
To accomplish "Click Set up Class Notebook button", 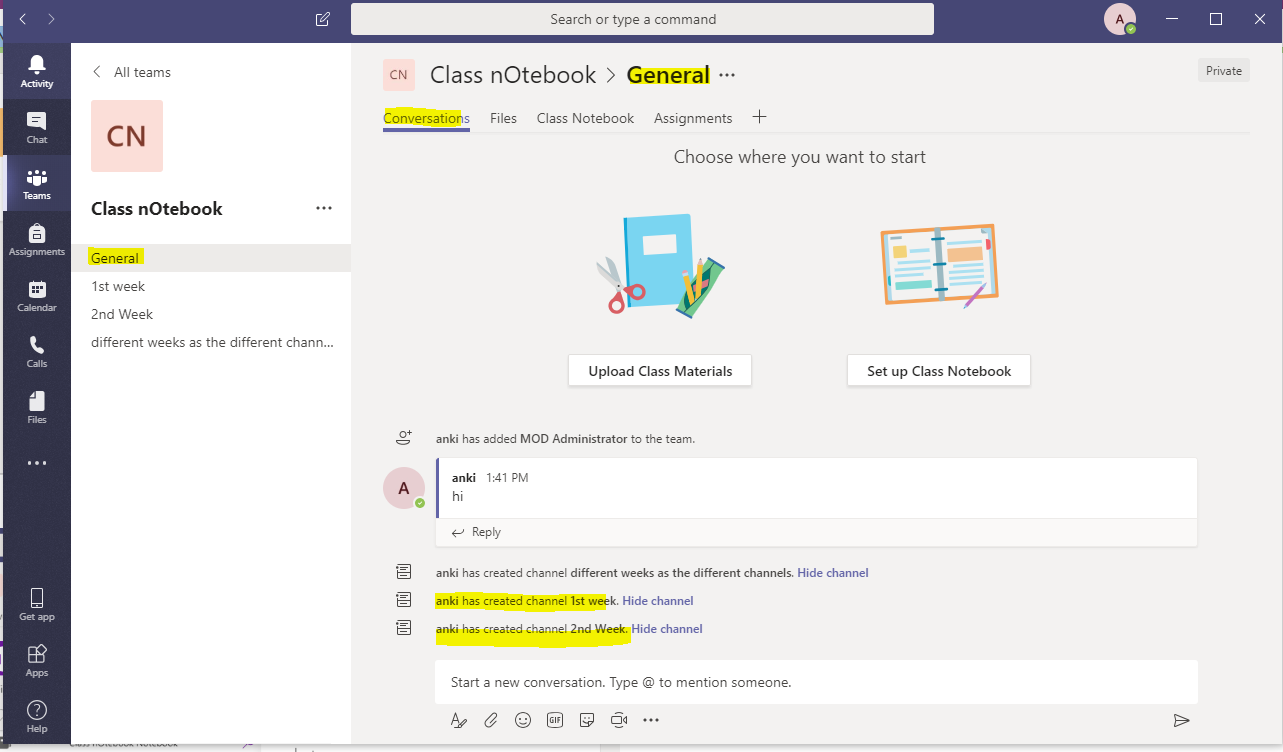I will click(x=939, y=371).
